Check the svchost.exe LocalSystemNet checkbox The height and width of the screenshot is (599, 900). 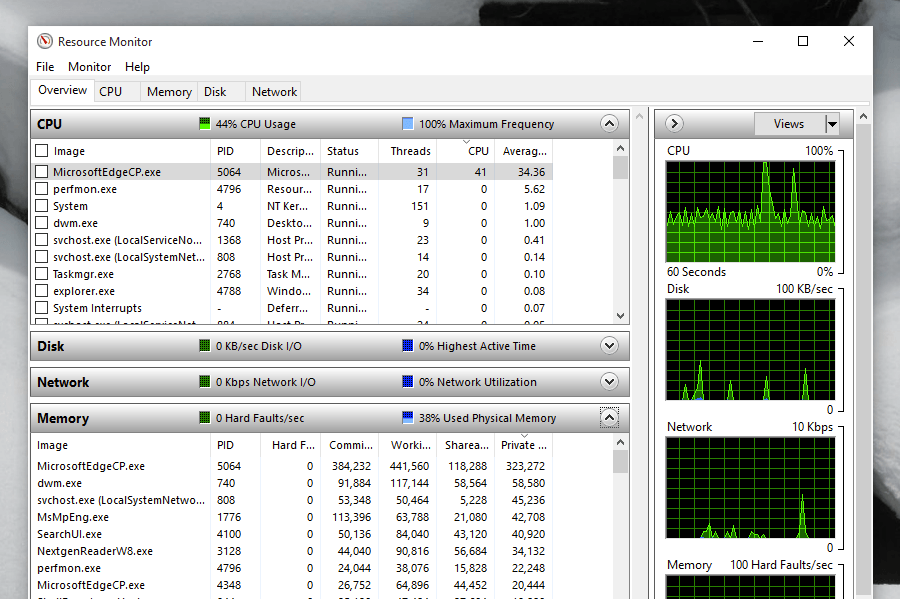[41, 256]
